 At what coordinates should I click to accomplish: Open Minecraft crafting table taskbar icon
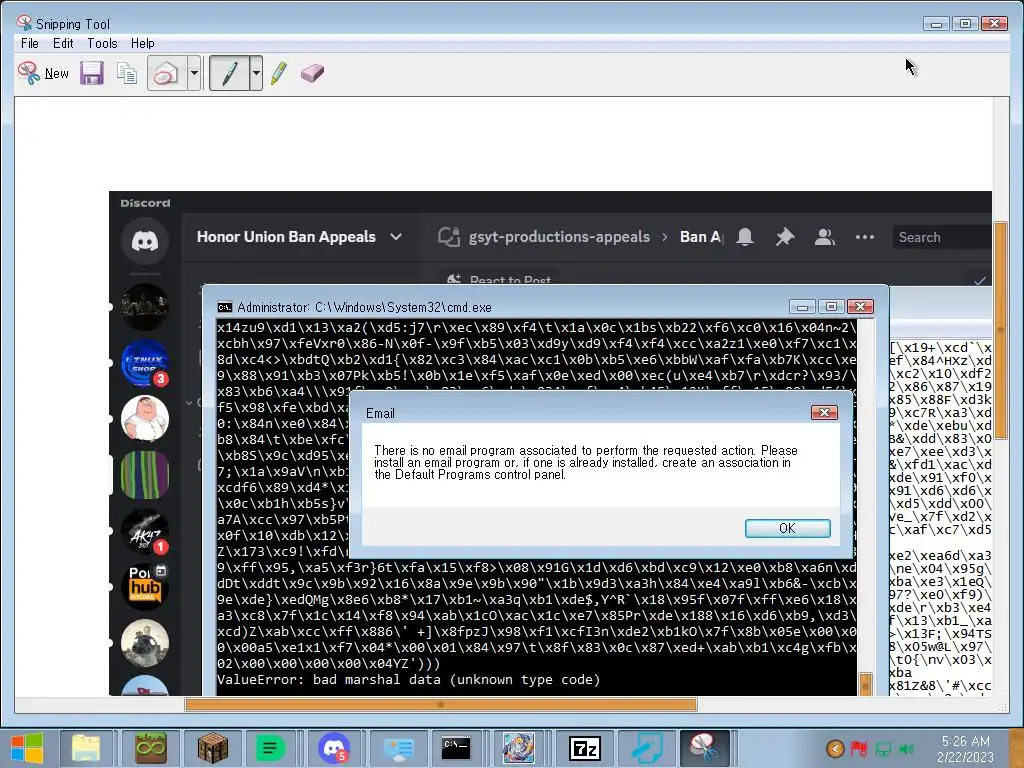pyautogui.click(x=213, y=748)
